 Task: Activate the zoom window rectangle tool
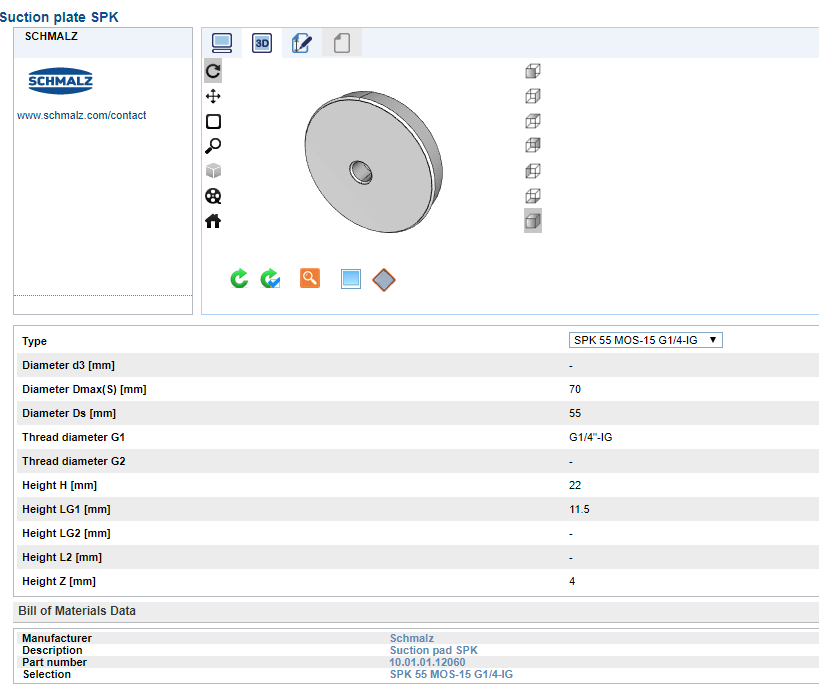tap(213, 121)
